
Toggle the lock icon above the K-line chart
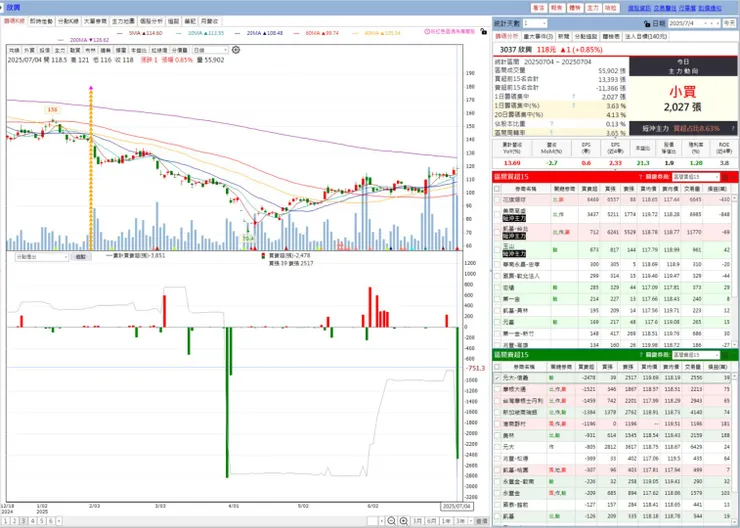(x=483, y=32)
